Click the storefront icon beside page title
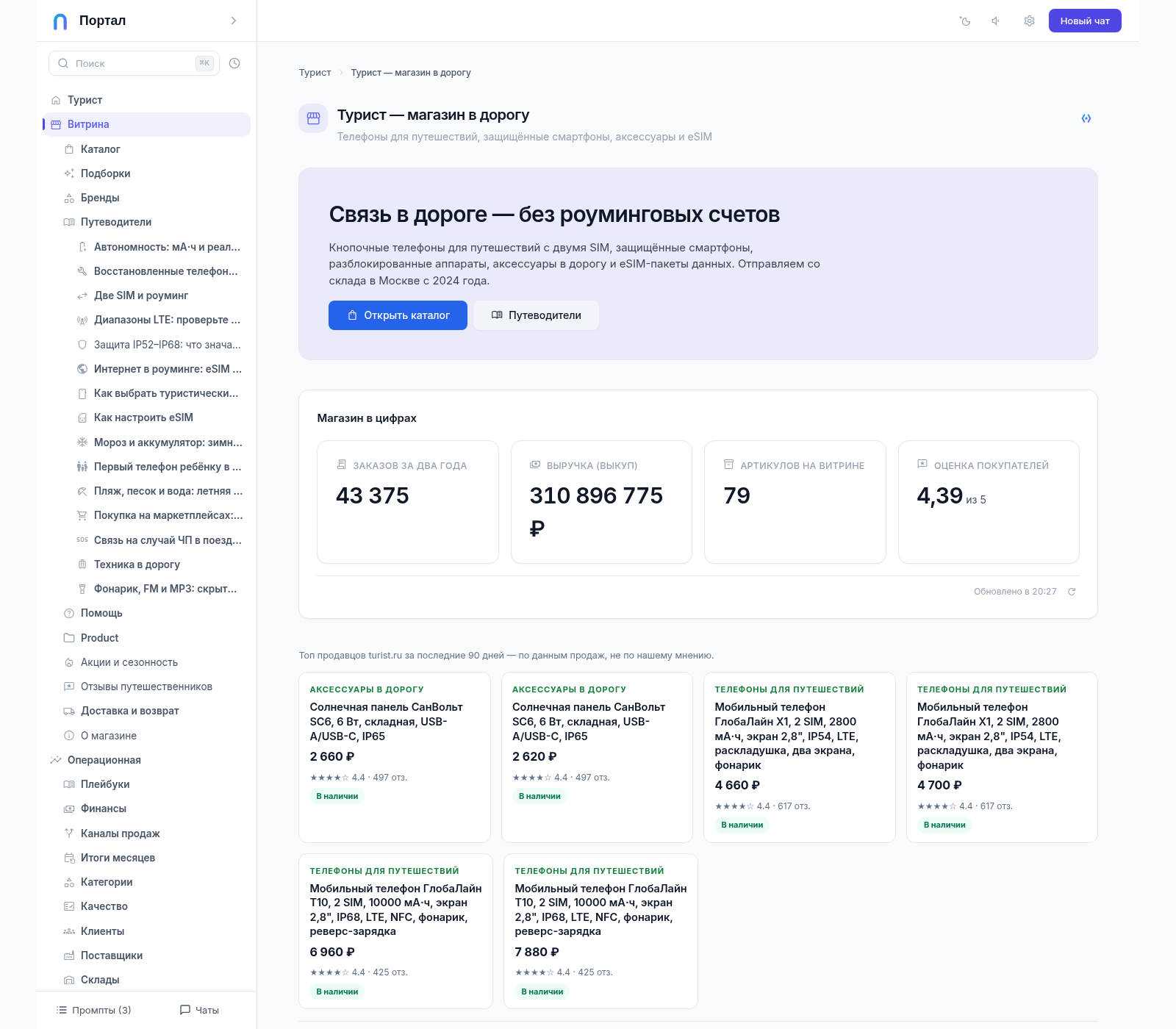The image size is (1176, 1029). coord(313,118)
